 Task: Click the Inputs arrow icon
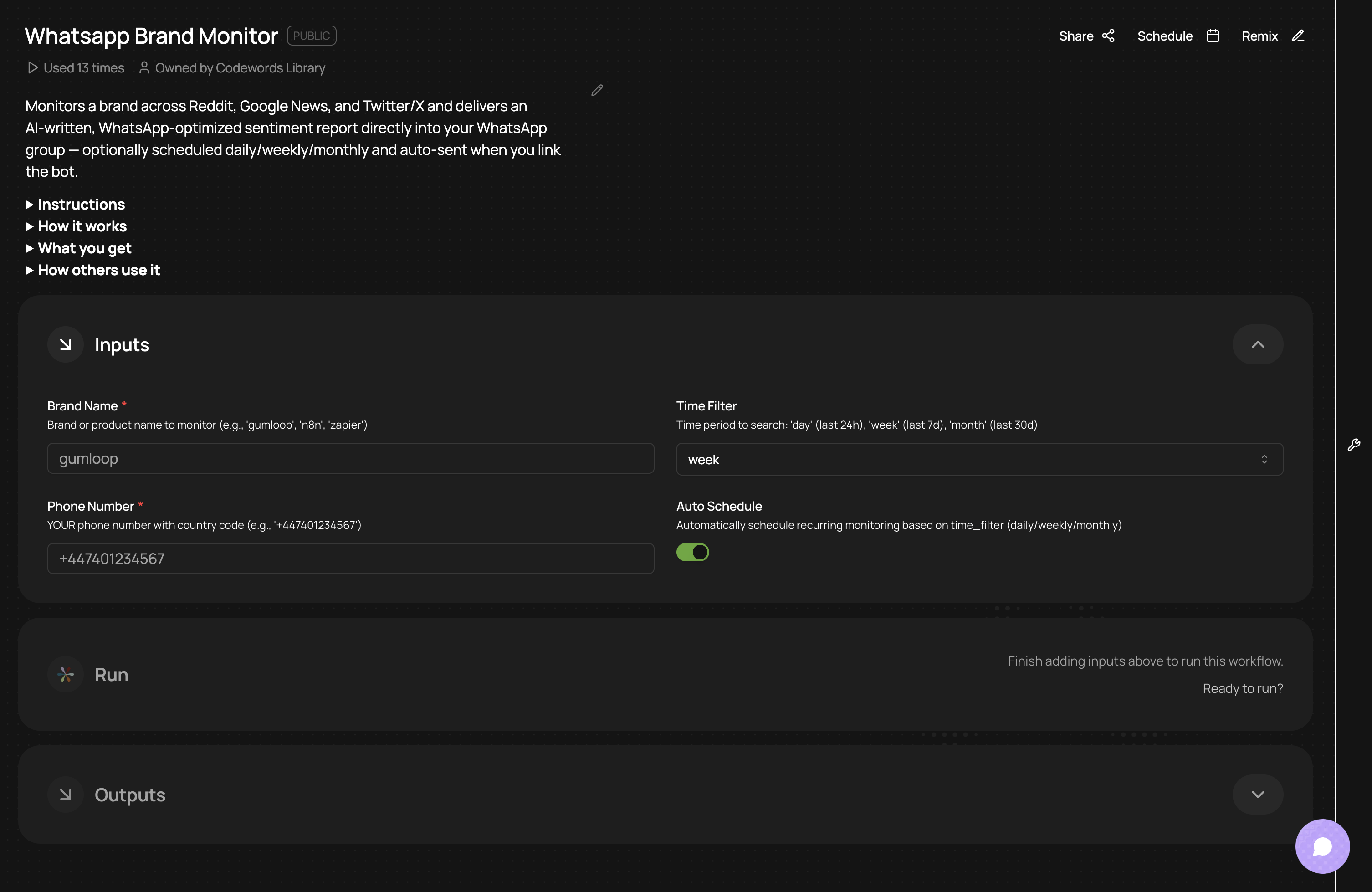pyautogui.click(x=66, y=345)
